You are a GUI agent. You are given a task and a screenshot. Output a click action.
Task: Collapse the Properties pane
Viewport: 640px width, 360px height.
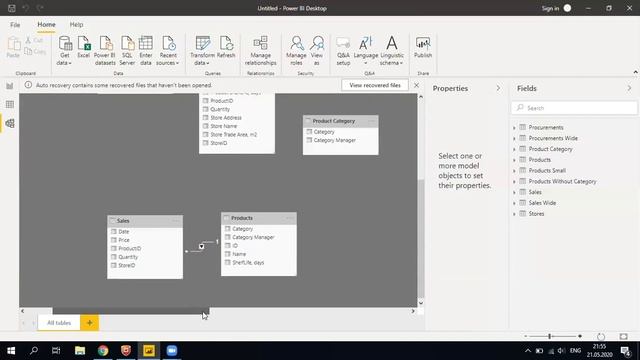coord(498,88)
